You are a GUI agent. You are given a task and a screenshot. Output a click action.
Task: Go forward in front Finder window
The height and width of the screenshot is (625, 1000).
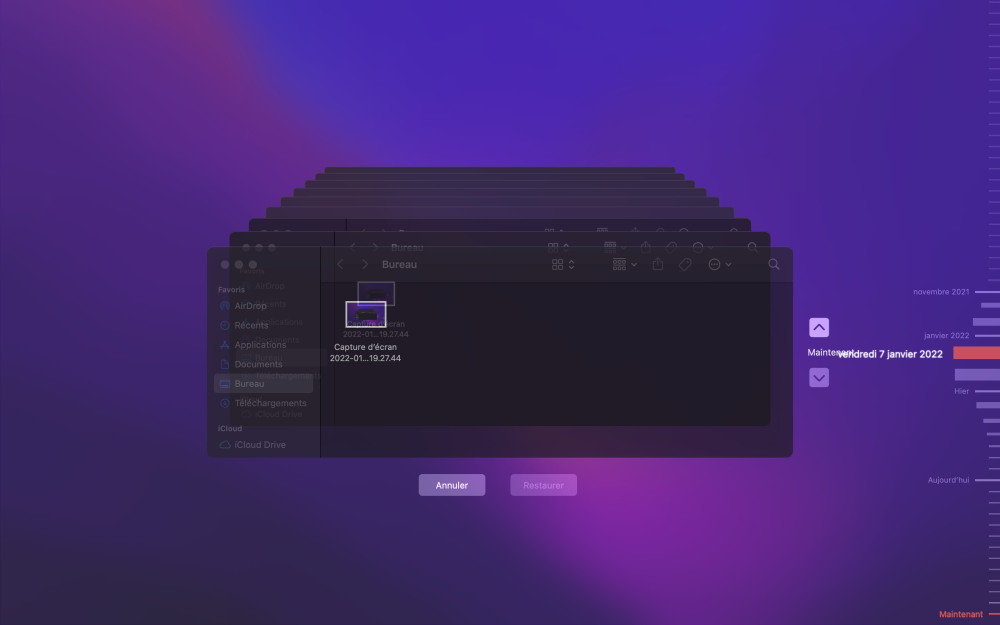[x=364, y=264]
